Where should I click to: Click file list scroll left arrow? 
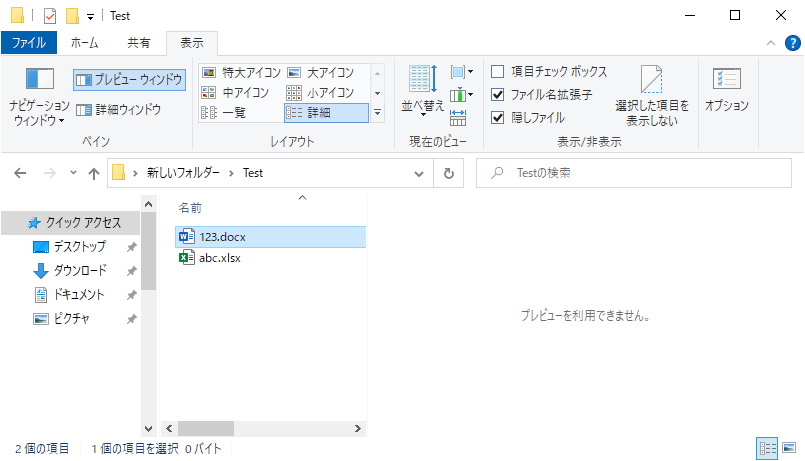point(169,429)
